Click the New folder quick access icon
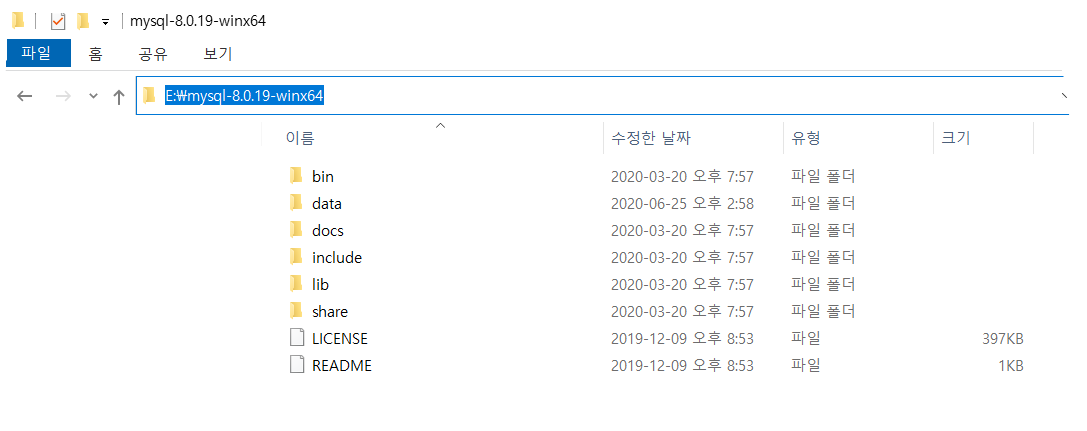The image size is (1087, 431). pyautogui.click(x=83, y=21)
